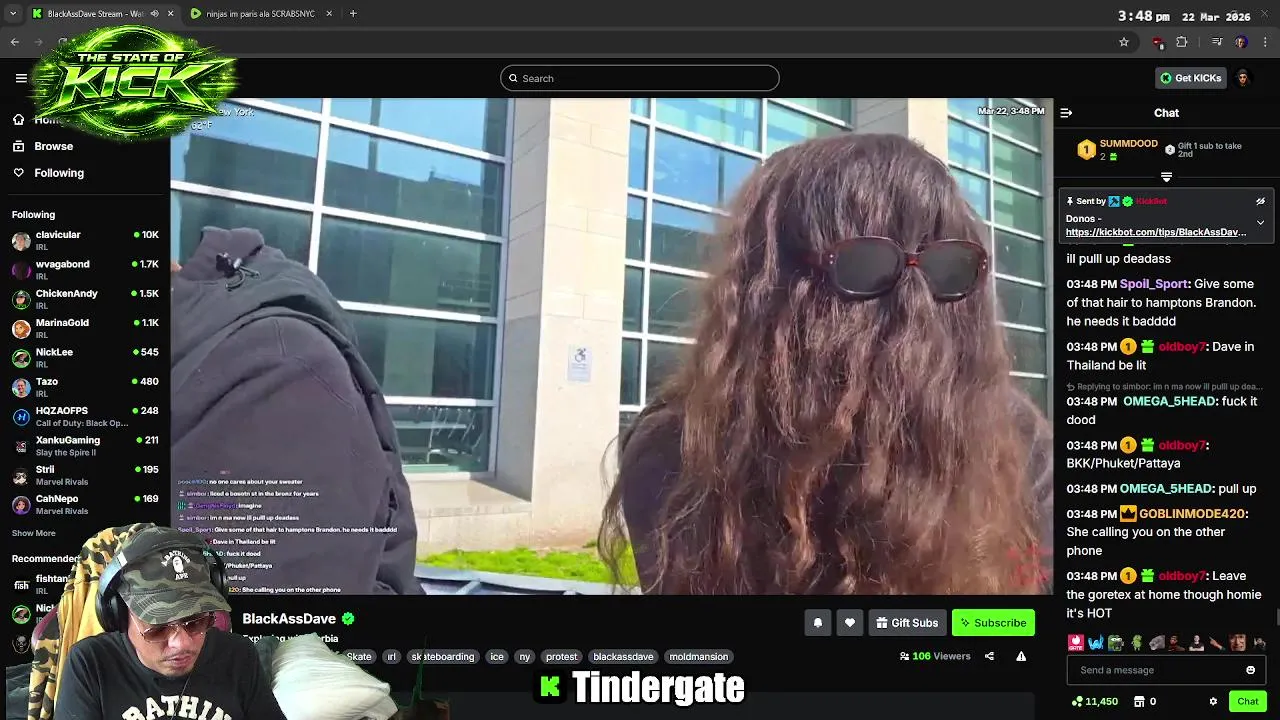Collapse the chat panel arrow icon
The height and width of the screenshot is (720, 1280).
pos(1066,113)
